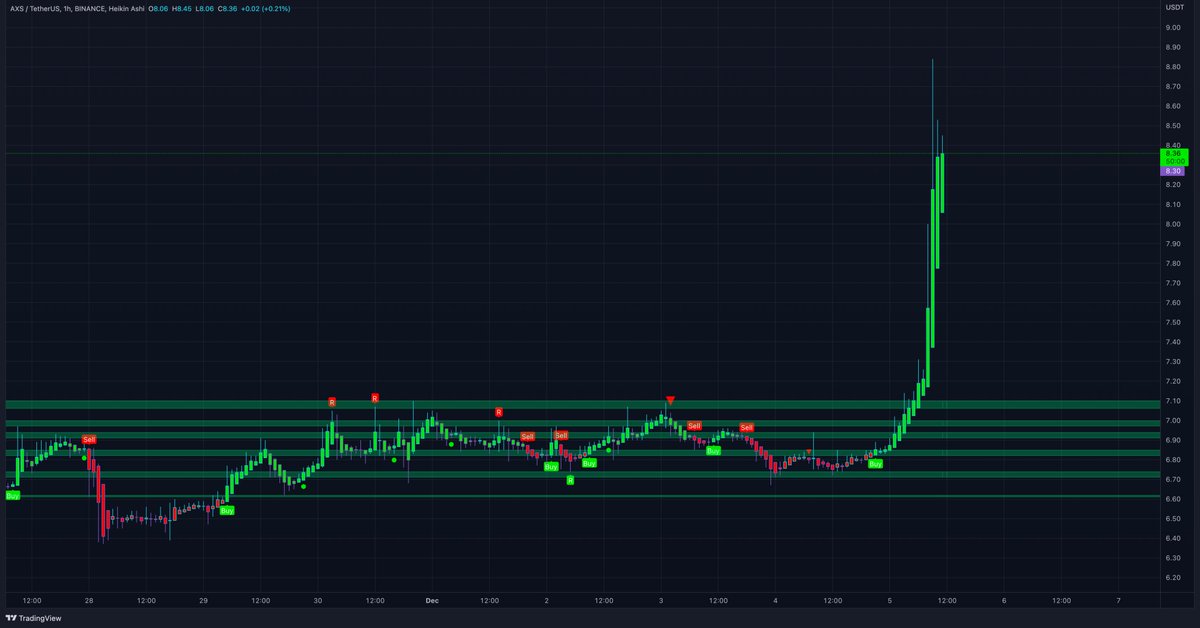Viewport: 1200px width, 628px height.
Task: Click the Buy label near December 4 evening
Action: (x=874, y=463)
